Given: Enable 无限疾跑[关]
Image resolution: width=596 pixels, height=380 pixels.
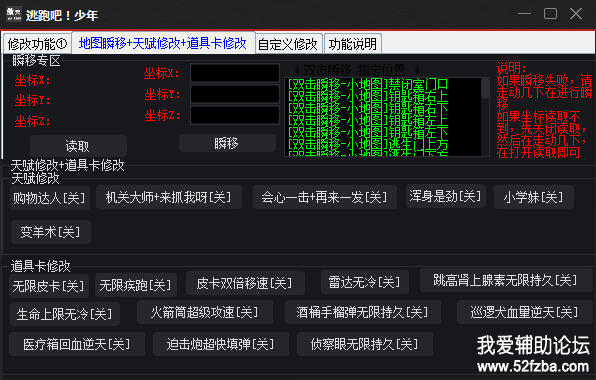Looking at the screenshot, I should coord(136,285).
